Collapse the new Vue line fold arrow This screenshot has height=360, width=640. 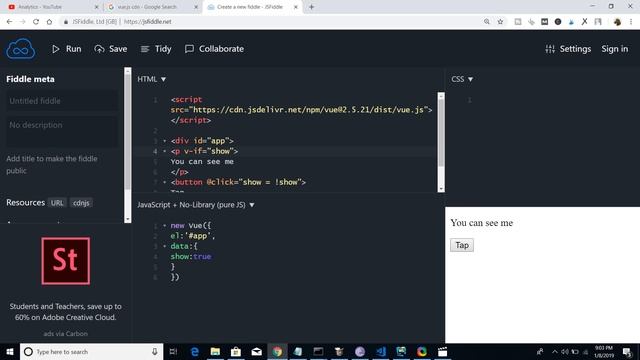pos(164,225)
